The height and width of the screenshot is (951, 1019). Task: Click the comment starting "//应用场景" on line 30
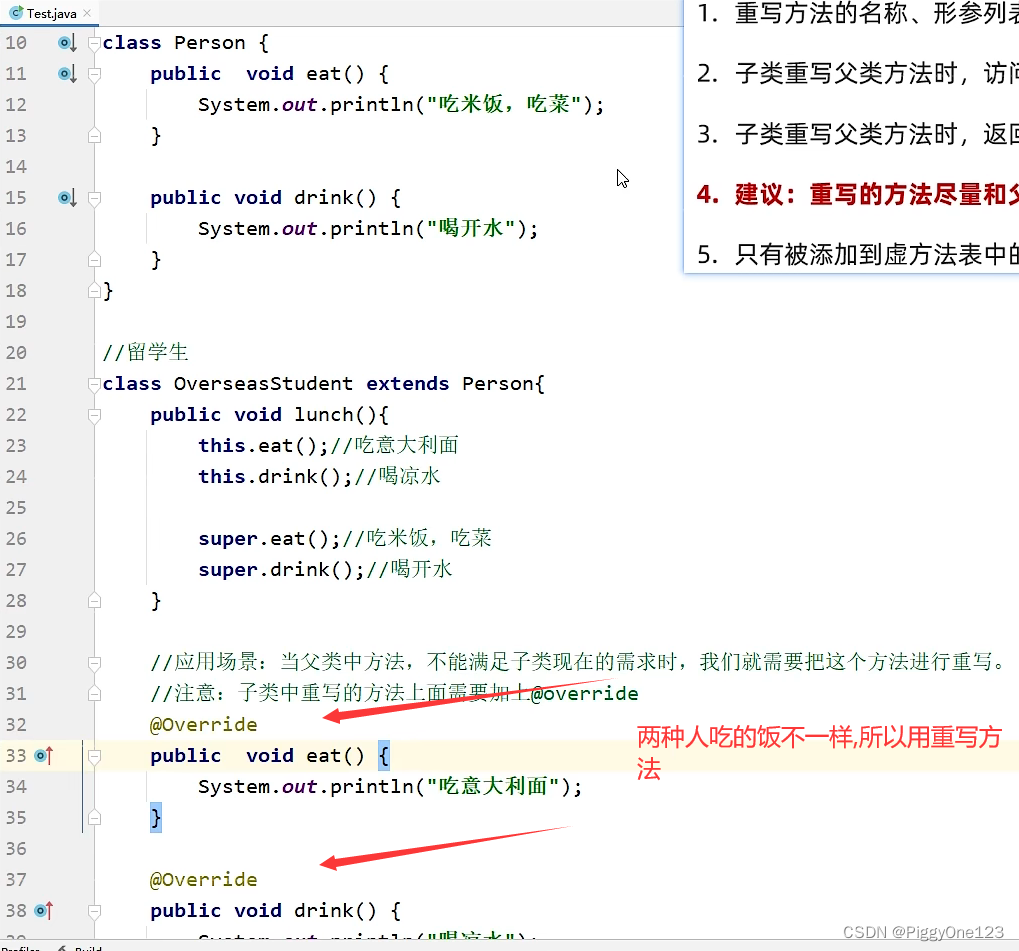[x=578, y=662]
